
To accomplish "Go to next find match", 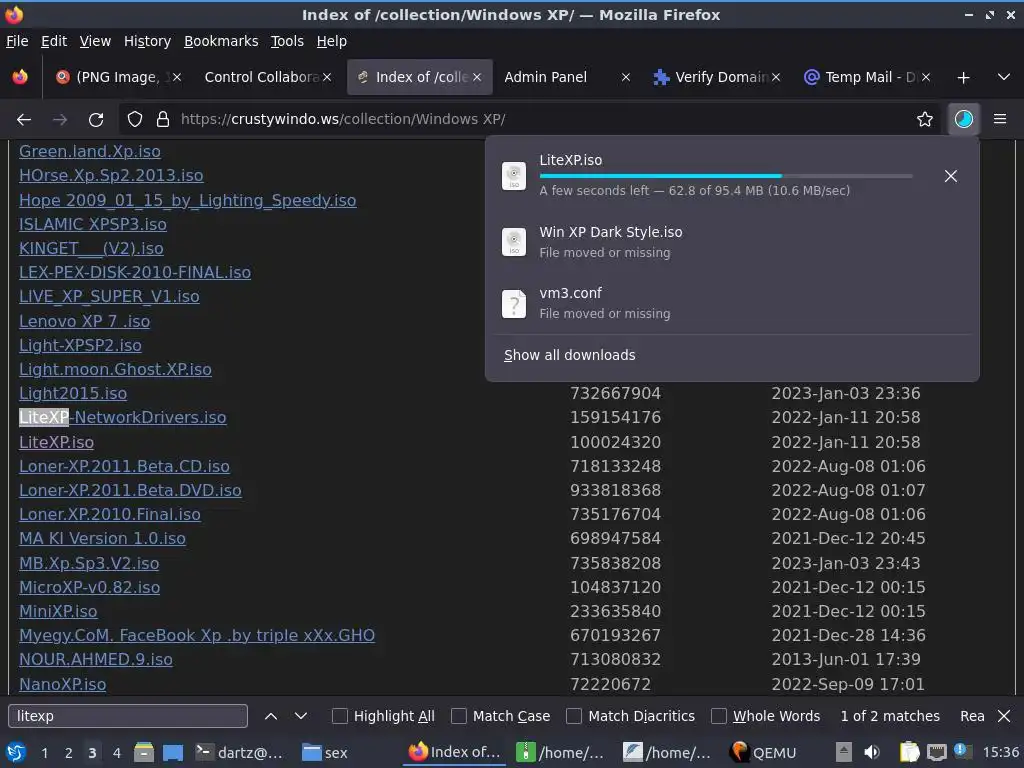I will pos(300,716).
